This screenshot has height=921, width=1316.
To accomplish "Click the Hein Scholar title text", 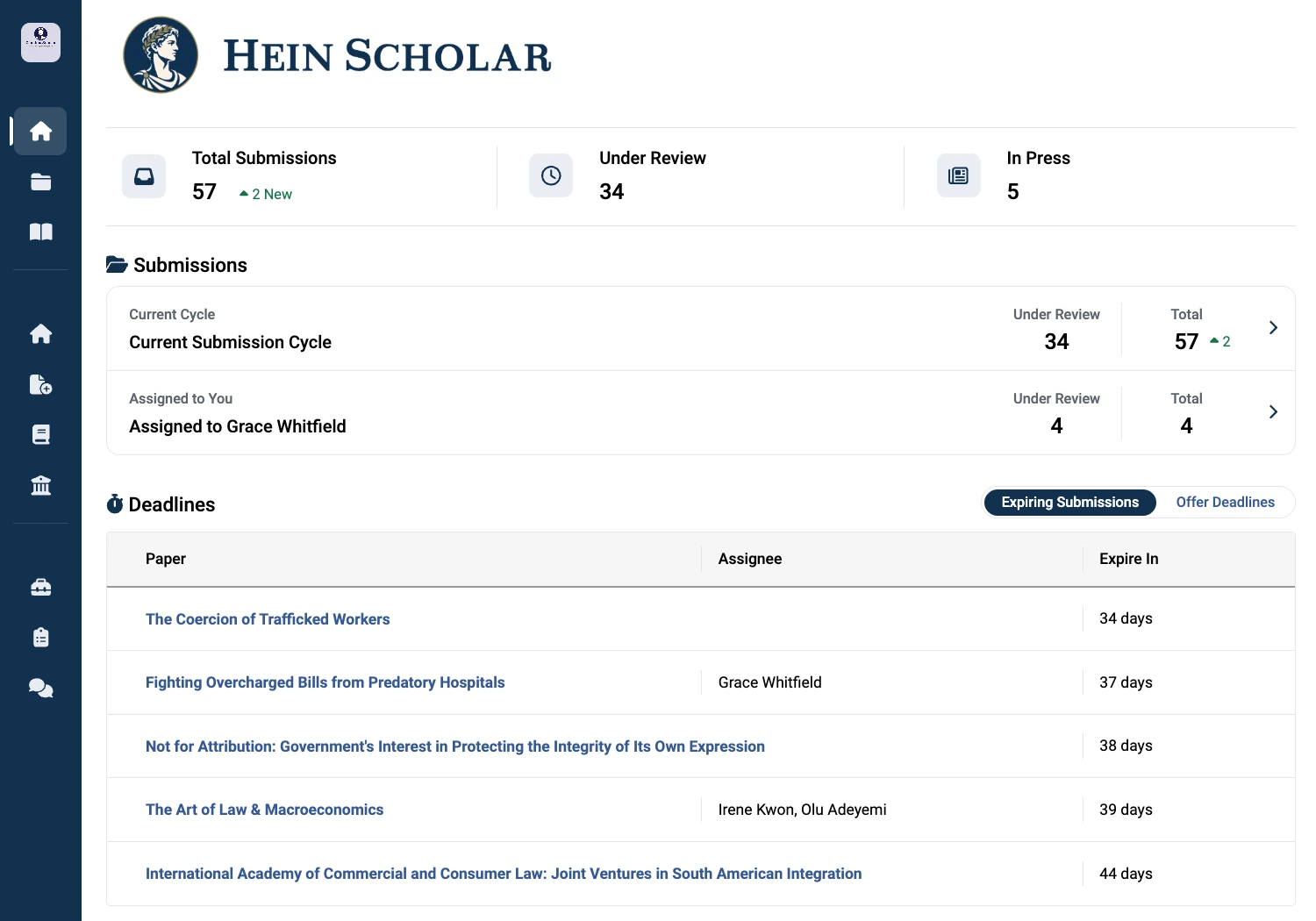I will click(x=387, y=56).
